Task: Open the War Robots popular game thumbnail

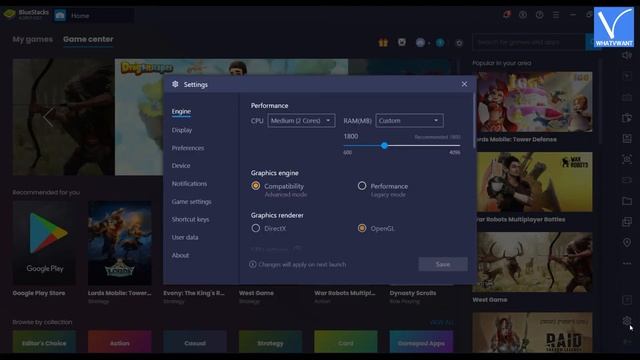Action: (532, 182)
